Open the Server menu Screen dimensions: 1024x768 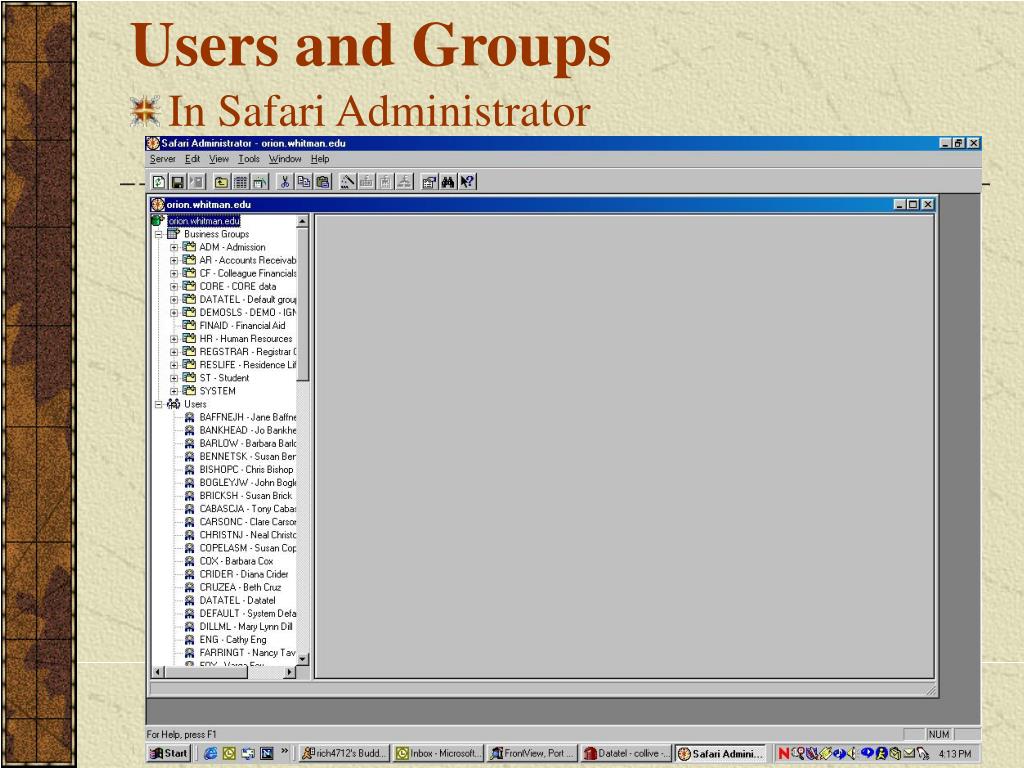click(163, 159)
